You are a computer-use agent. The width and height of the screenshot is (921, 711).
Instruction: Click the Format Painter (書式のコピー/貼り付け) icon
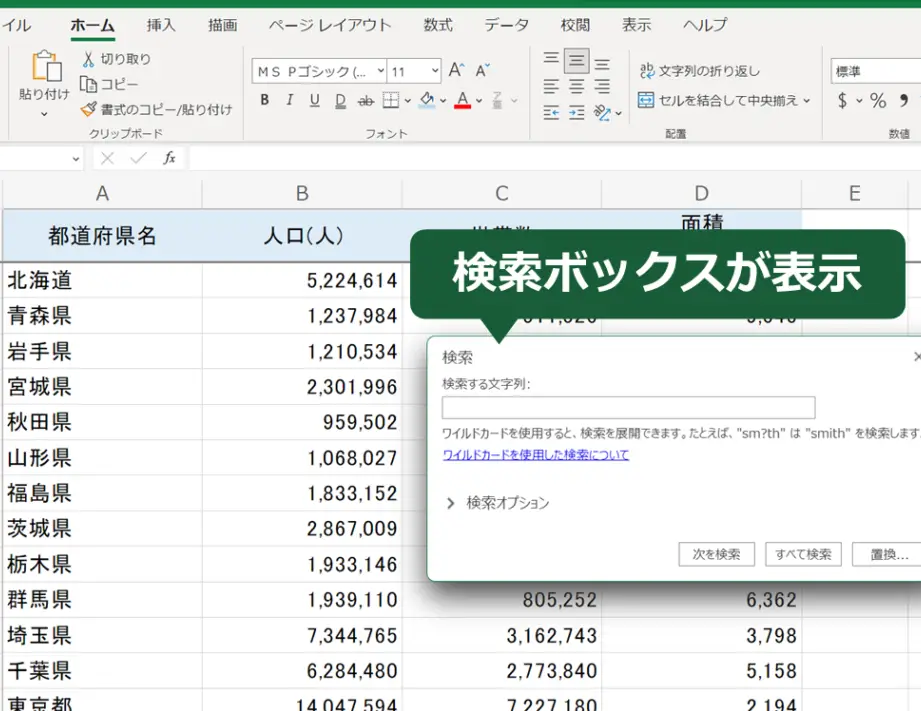[88, 110]
